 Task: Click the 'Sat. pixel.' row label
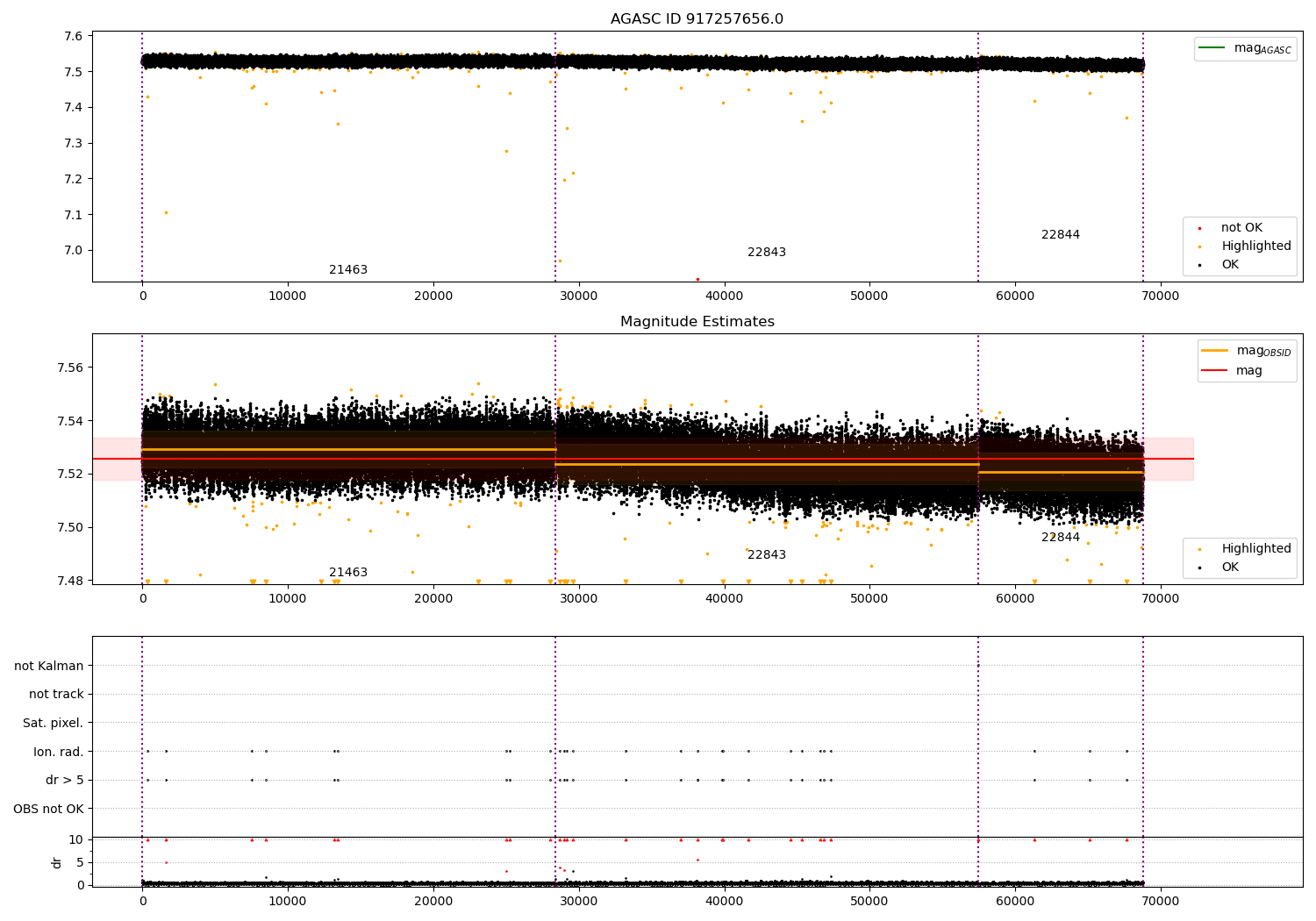click(54, 724)
